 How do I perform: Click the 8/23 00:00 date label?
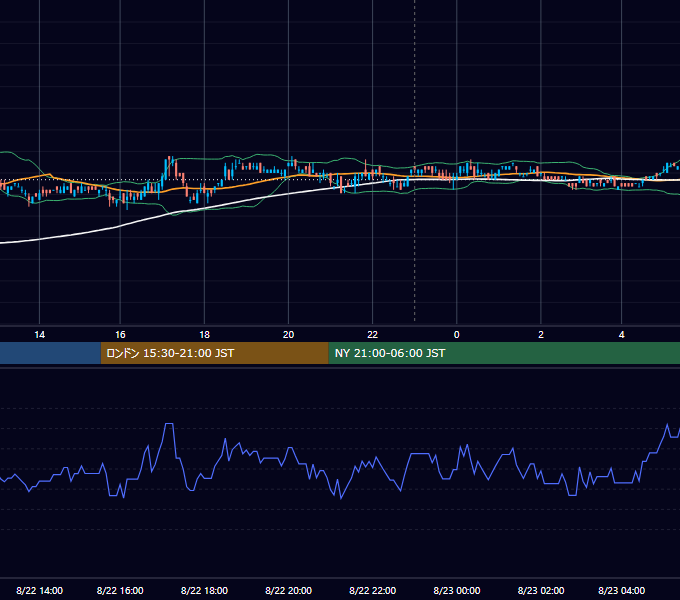click(457, 590)
